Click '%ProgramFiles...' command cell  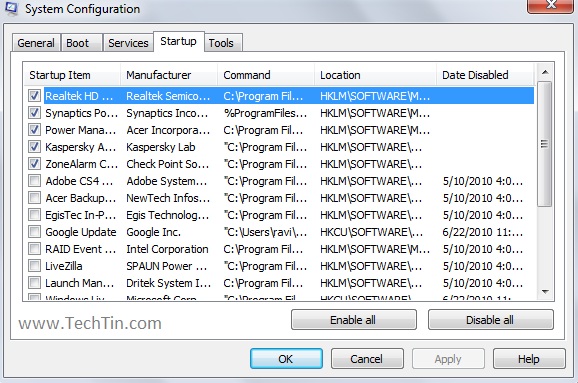click(x=265, y=113)
